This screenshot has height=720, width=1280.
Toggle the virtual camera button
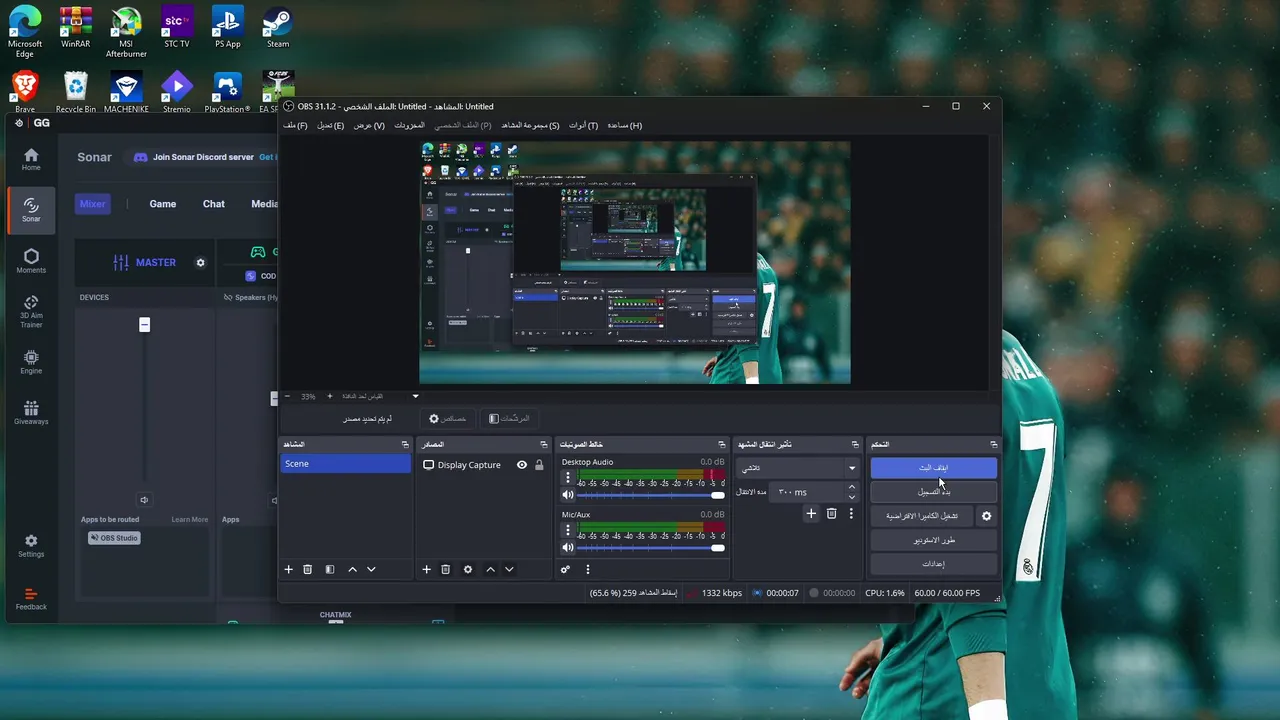tap(922, 516)
